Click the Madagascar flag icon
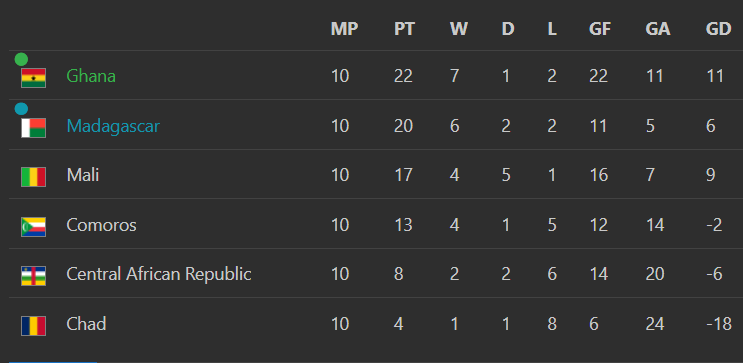This screenshot has height=363, width=743. point(33,127)
